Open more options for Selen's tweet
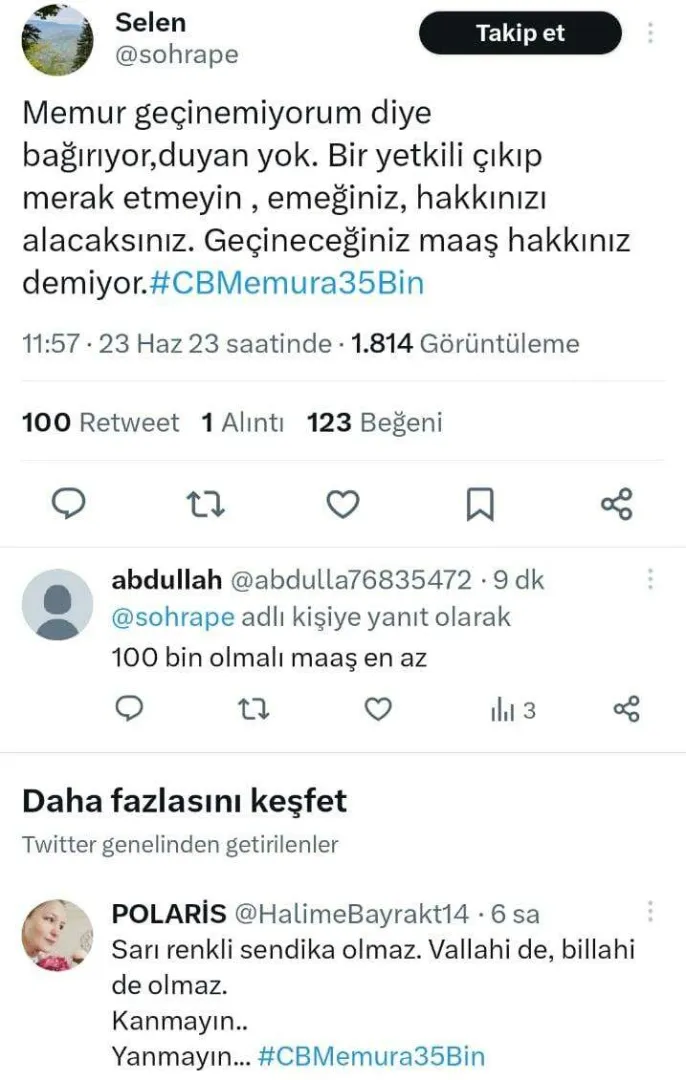The width and height of the screenshot is (686, 1080). point(651,33)
